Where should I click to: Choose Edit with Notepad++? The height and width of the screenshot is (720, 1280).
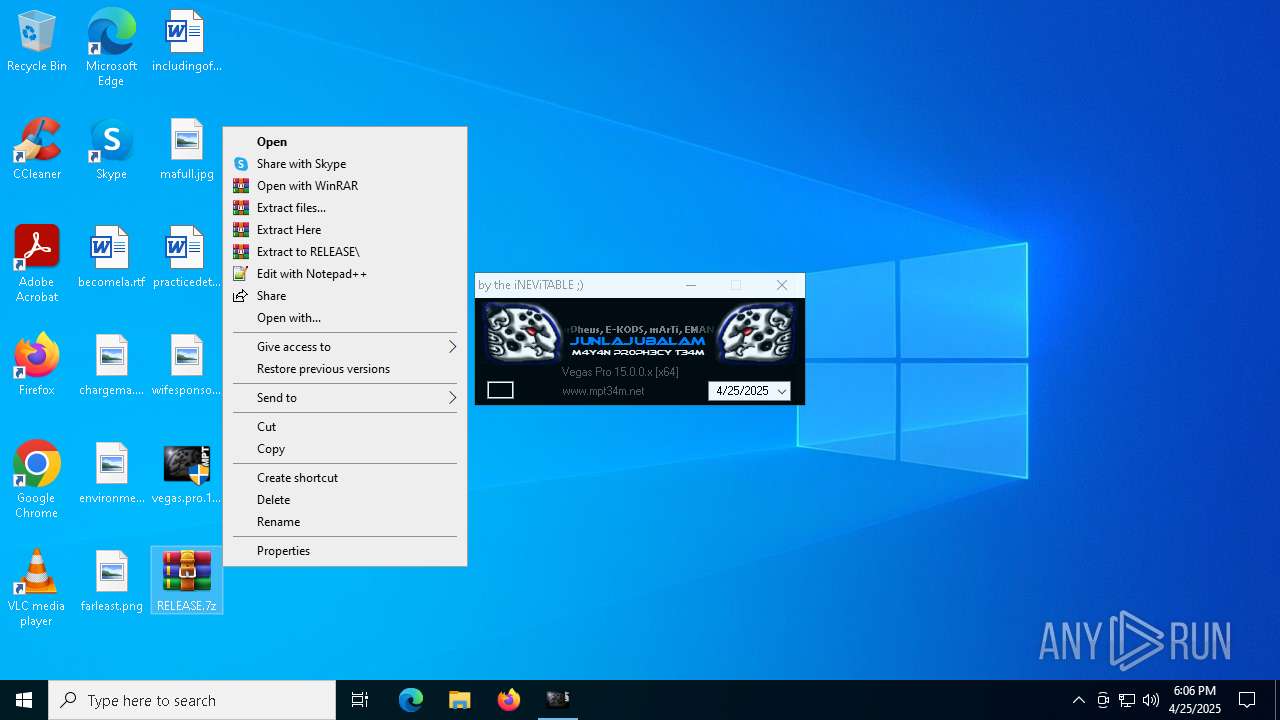[345, 274]
